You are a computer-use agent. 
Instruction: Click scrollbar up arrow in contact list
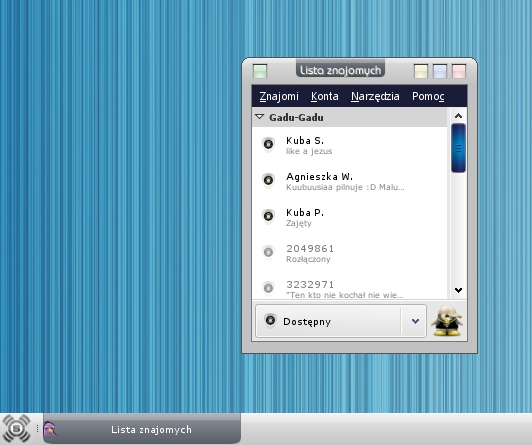458,116
